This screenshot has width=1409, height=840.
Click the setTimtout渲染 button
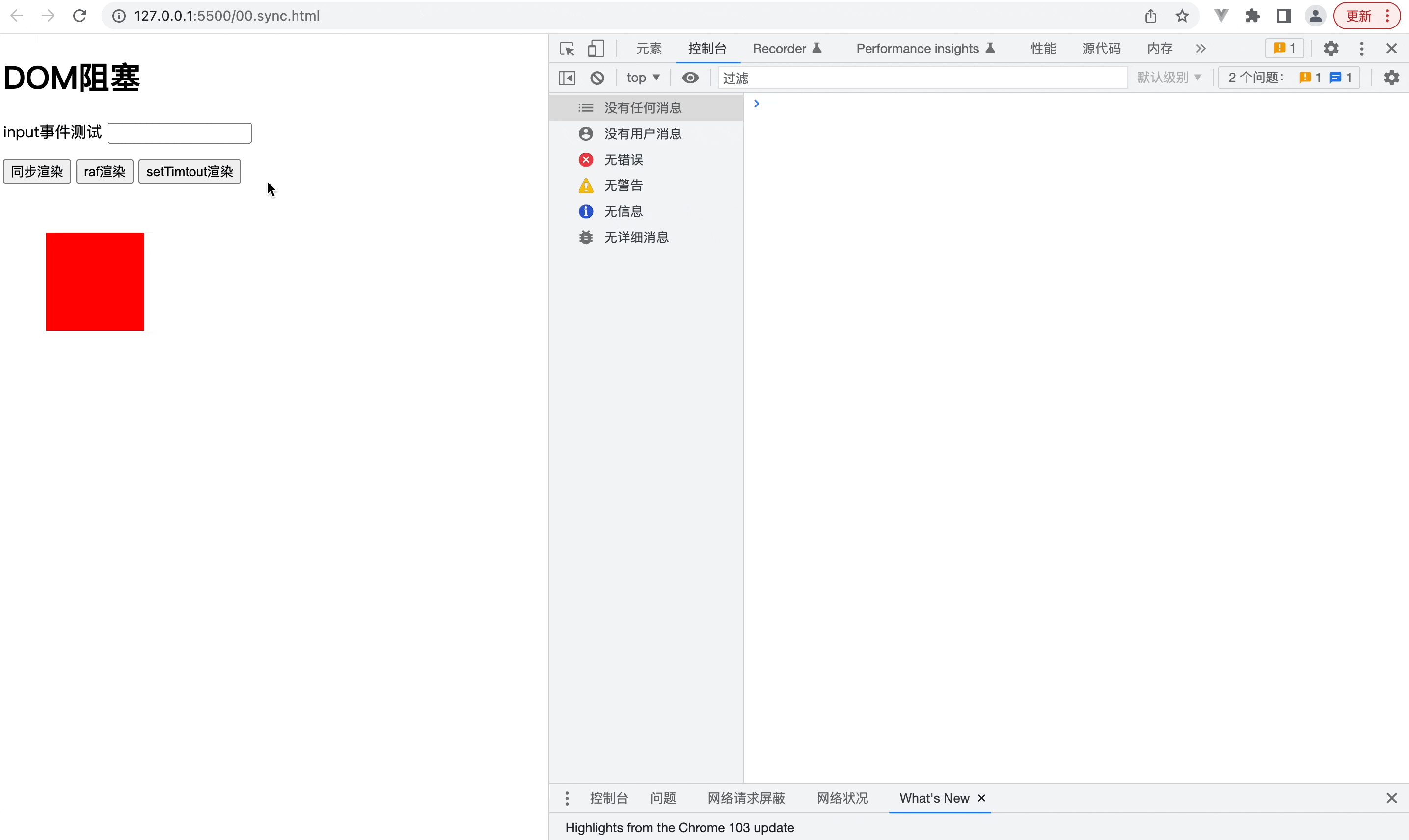pyautogui.click(x=190, y=172)
